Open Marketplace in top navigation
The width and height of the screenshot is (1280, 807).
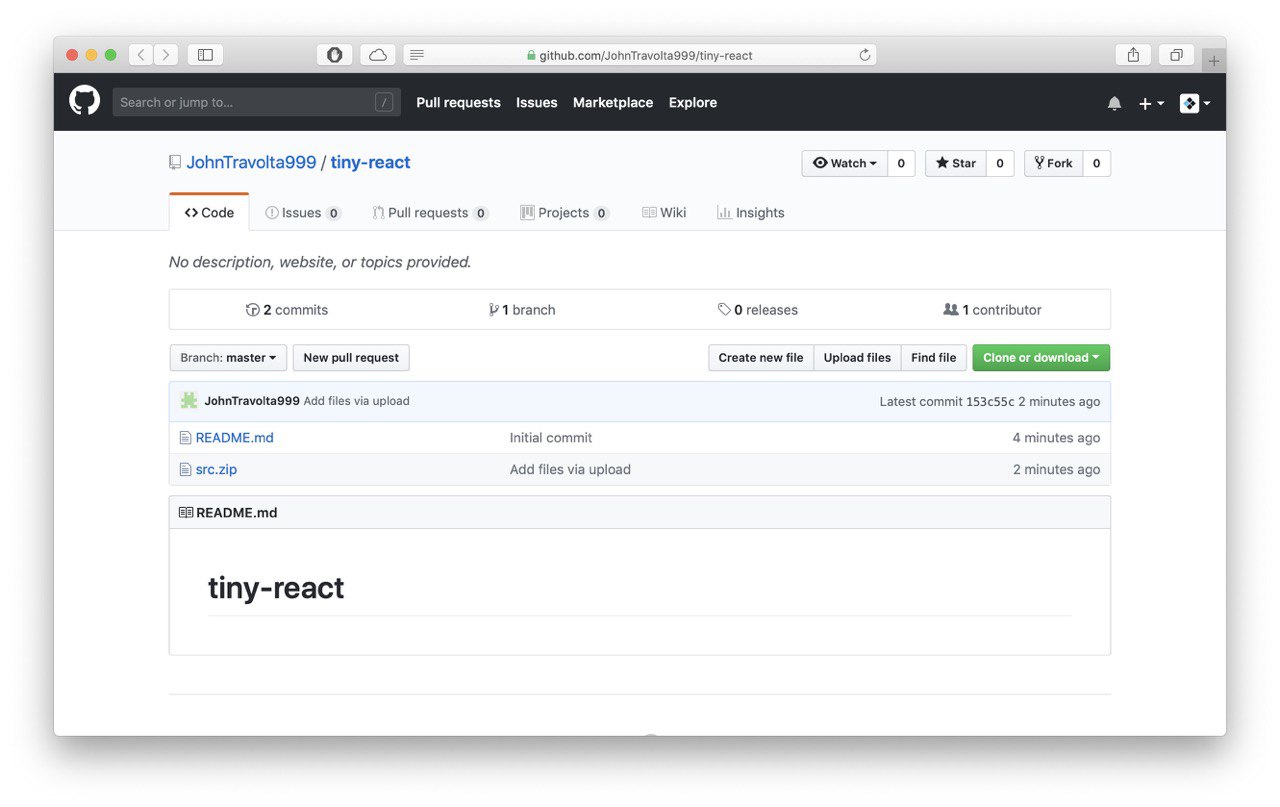pos(613,102)
